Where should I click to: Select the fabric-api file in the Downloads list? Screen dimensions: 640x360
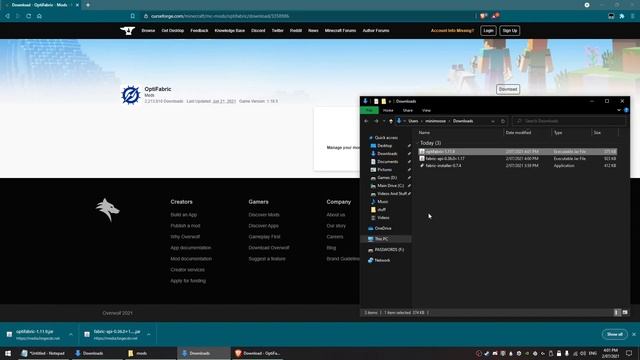tap(518, 159)
